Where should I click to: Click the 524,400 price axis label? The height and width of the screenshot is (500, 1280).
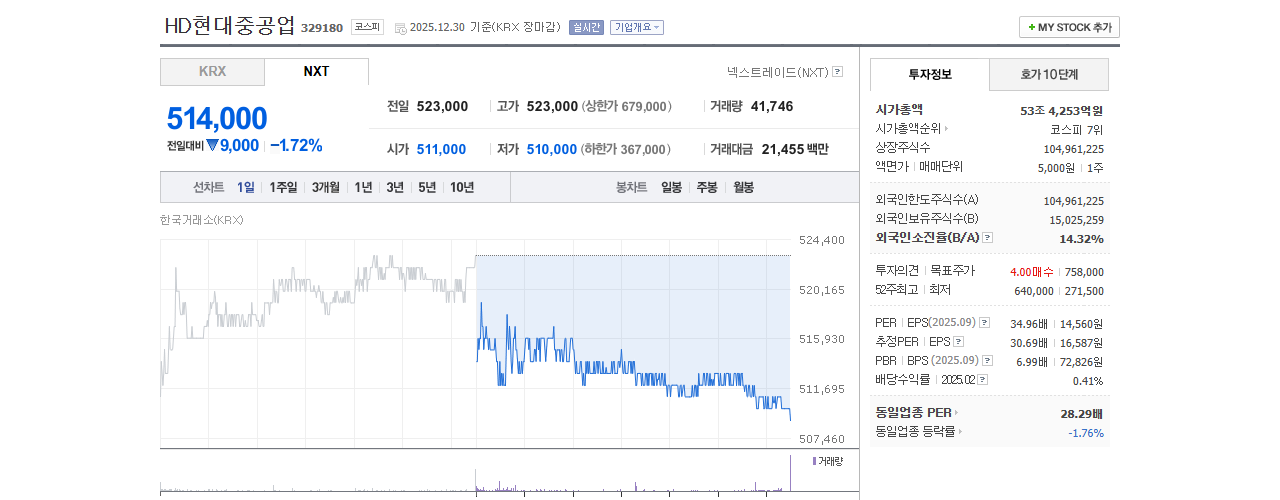[x=822, y=240]
